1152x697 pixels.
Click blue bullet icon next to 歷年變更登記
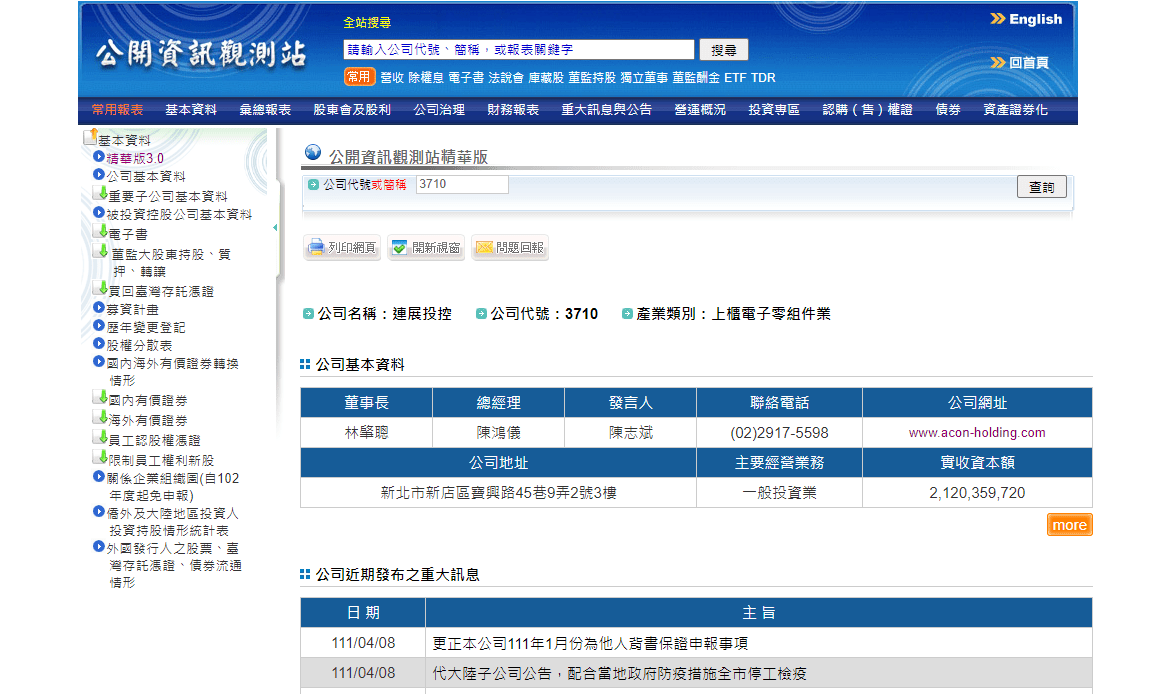click(98, 325)
